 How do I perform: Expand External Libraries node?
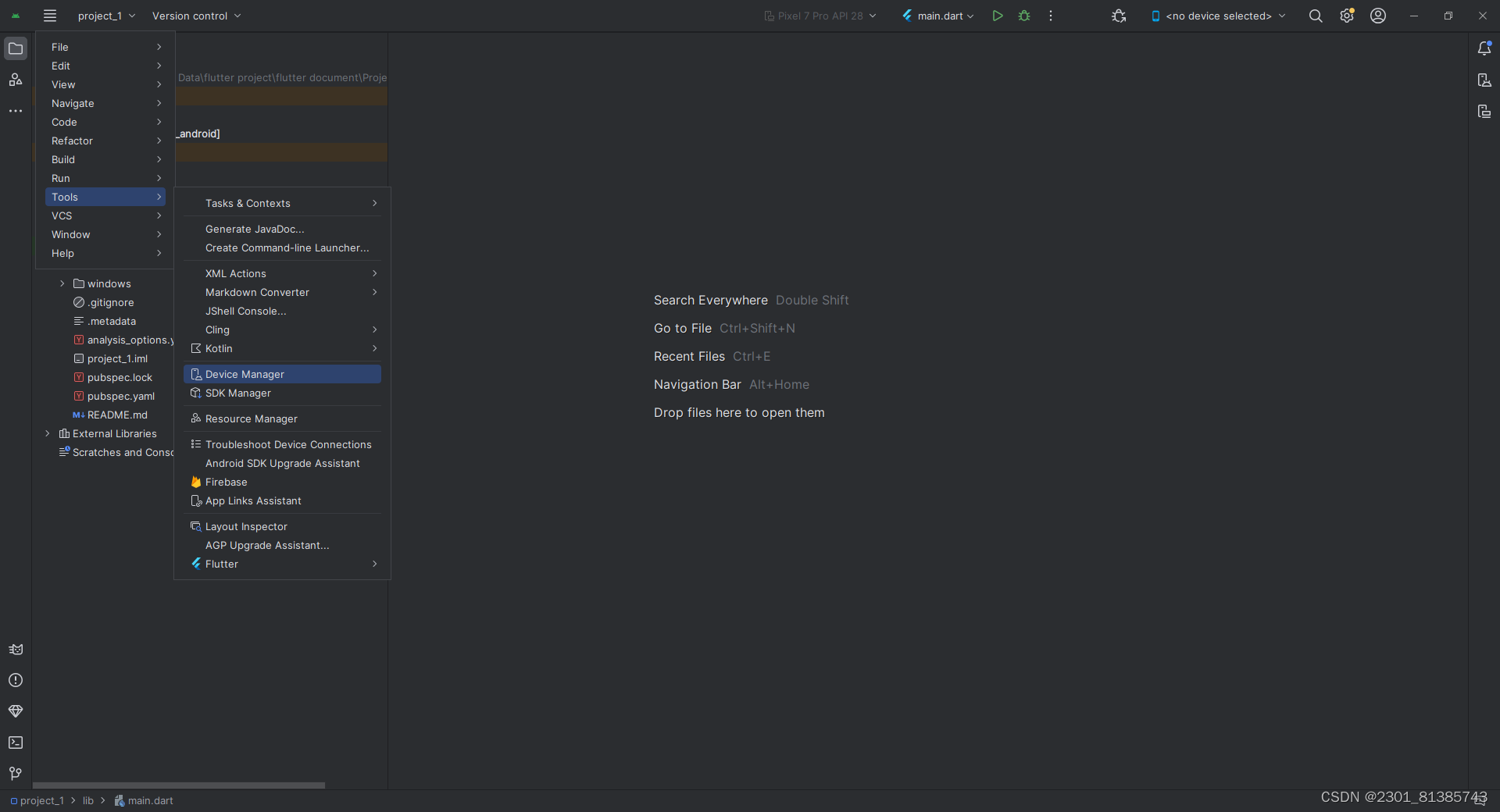point(48,433)
